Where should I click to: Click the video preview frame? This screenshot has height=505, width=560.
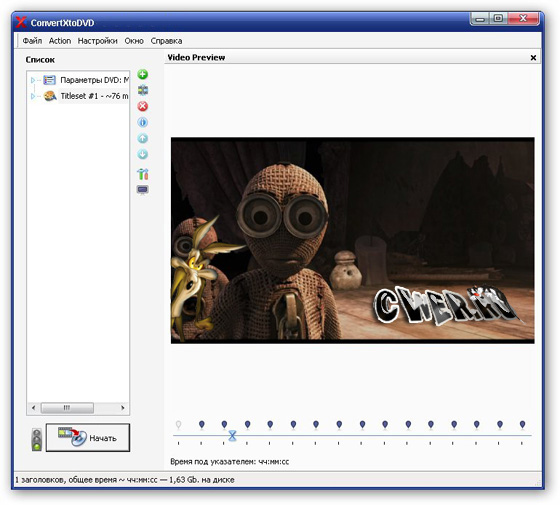352,240
